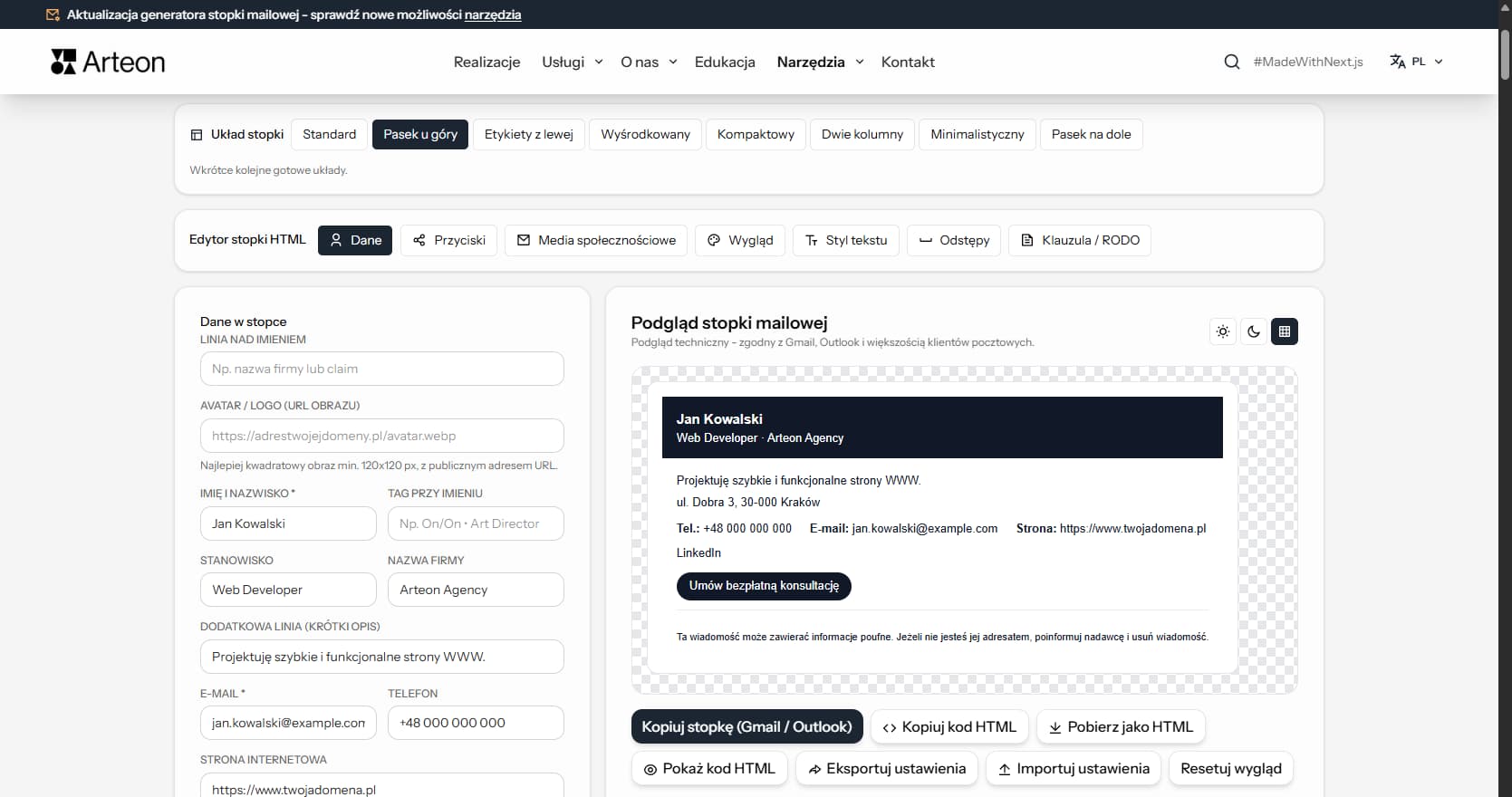1512x797 pixels.
Task: Follow the narzędzia link in top banner
Action: click(x=492, y=14)
